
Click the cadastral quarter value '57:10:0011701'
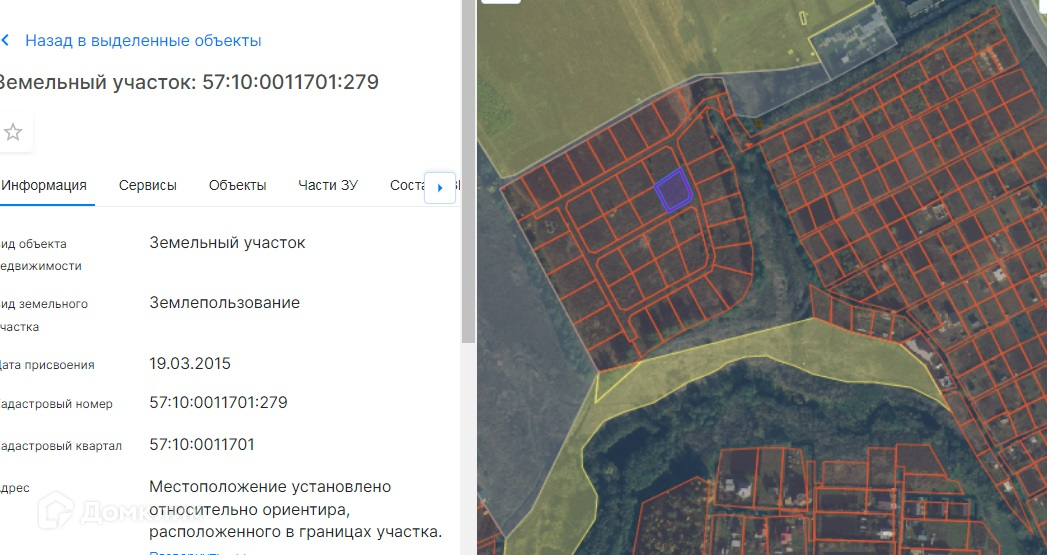coord(202,444)
